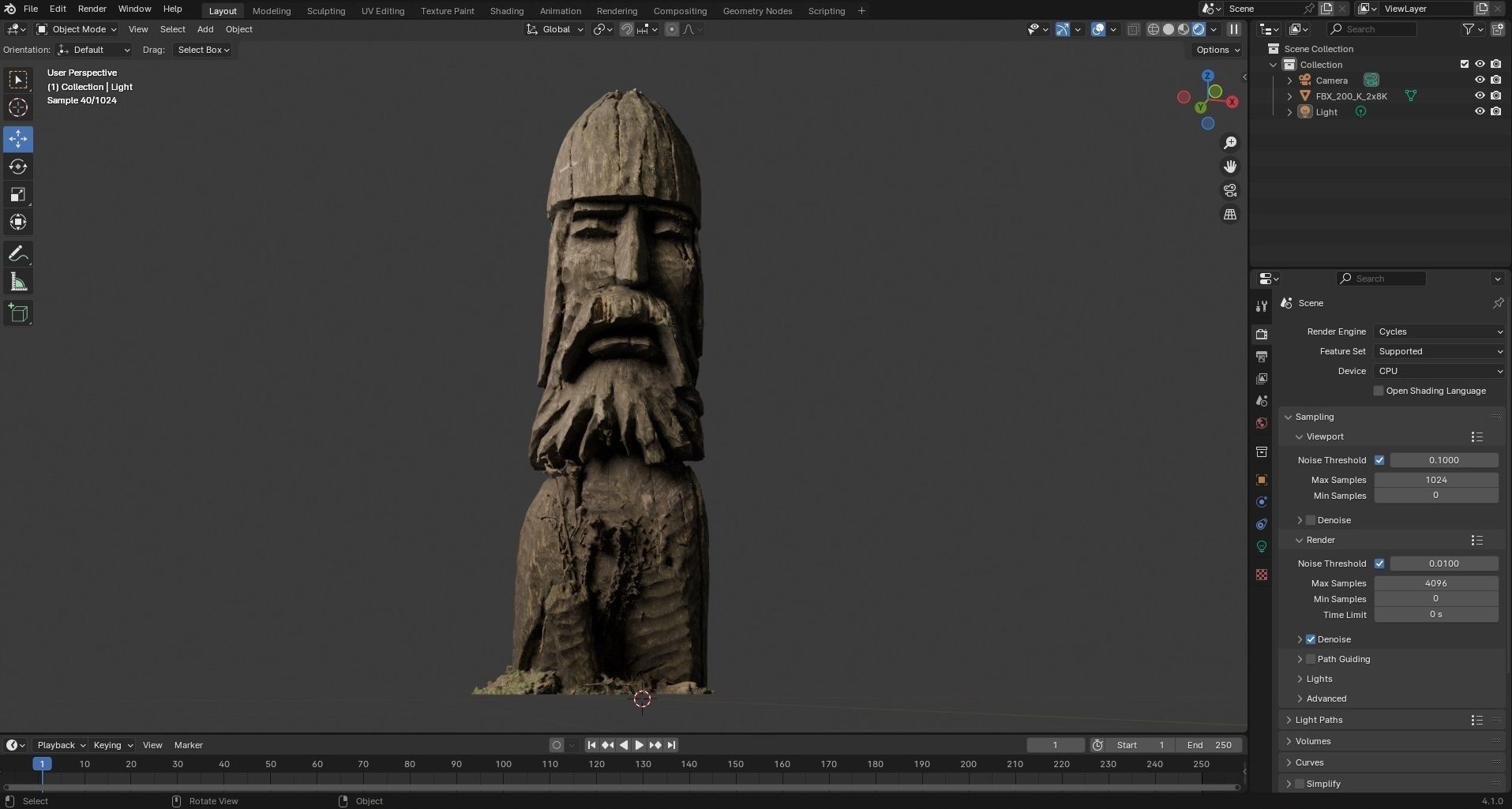Enable Simplify checkbox
Image resolution: width=1512 pixels, height=809 pixels.
click(1300, 784)
